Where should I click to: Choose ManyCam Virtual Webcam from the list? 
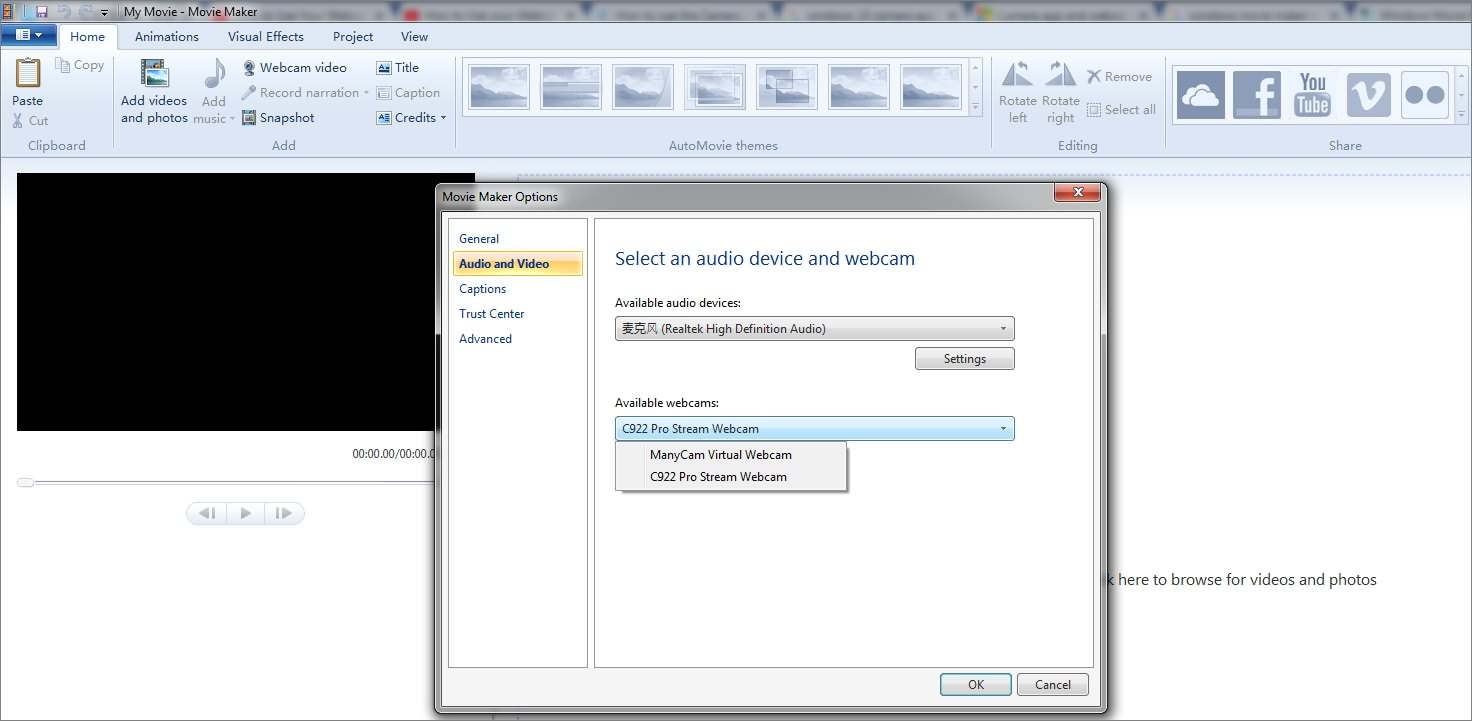click(x=731, y=455)
